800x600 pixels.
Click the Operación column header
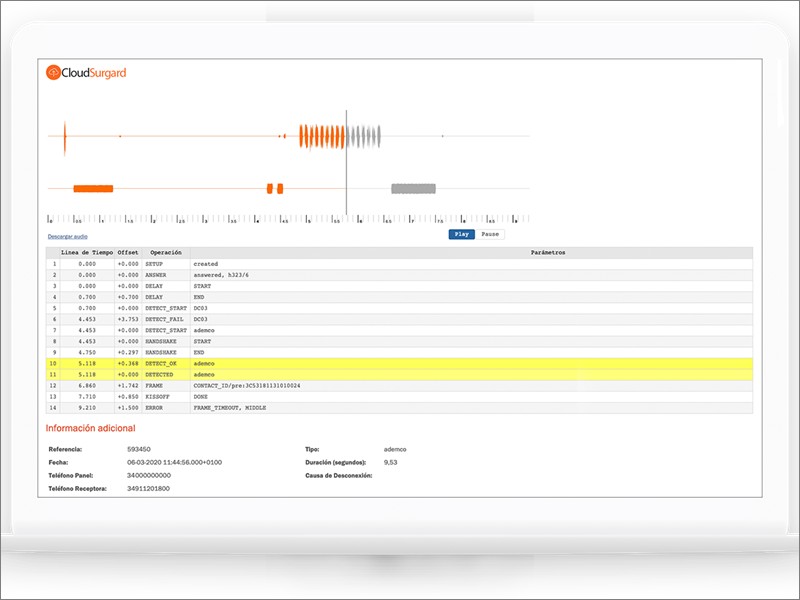(166, 253)
